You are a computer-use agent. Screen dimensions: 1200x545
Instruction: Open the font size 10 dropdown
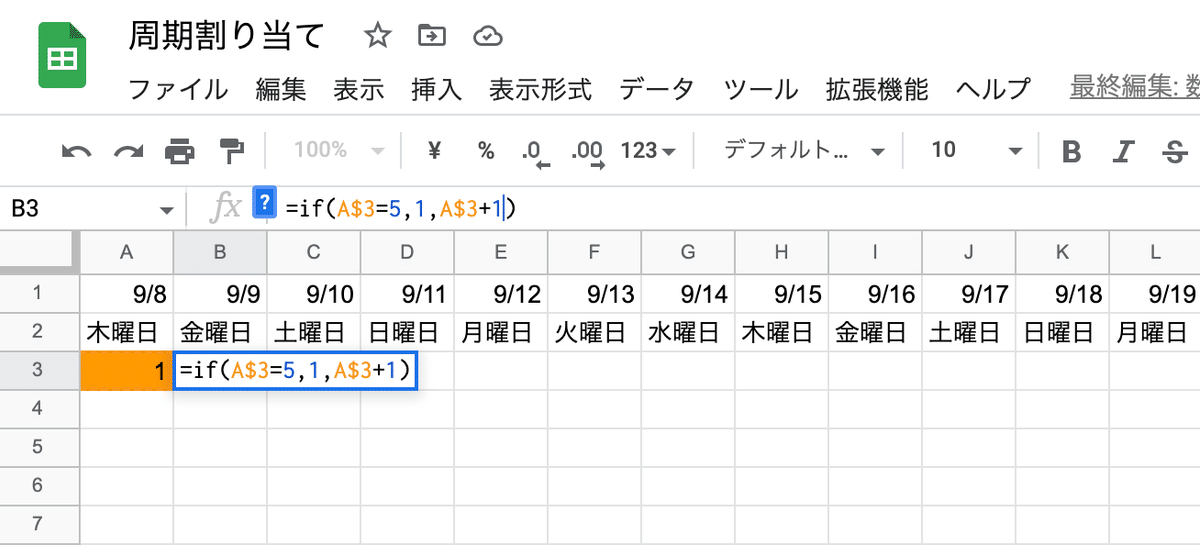coord(977,151)
